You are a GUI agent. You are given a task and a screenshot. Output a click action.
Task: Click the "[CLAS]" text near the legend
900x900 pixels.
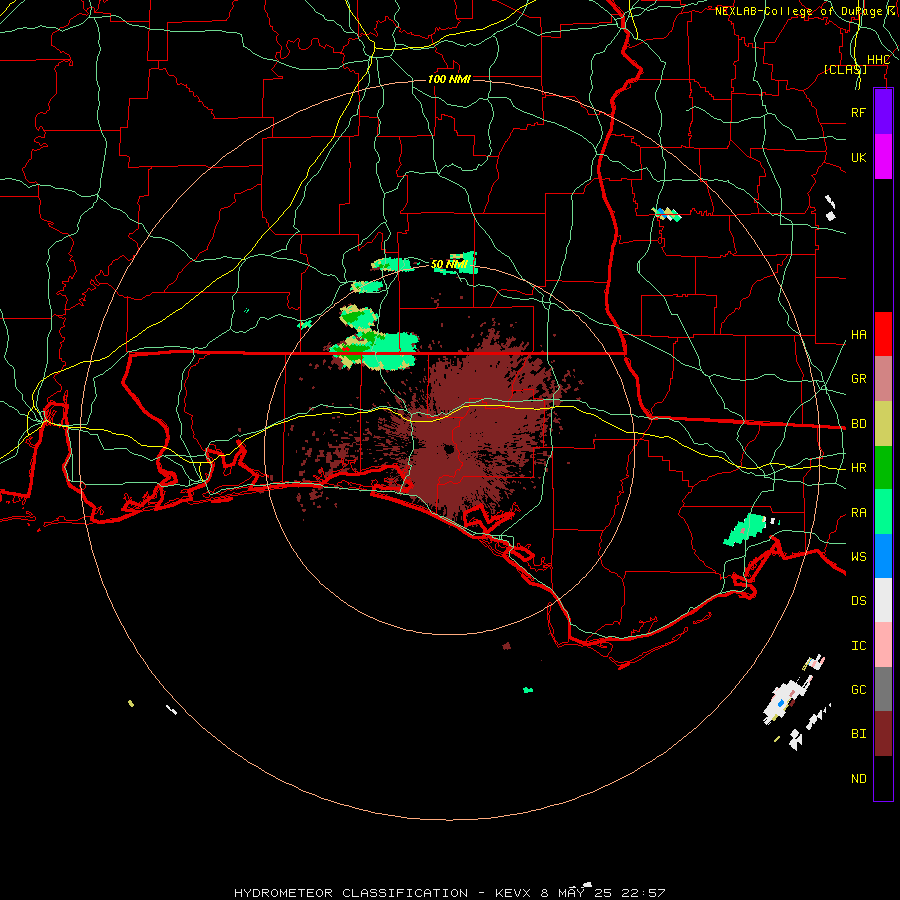pyautogui.click(x=845, y=69)
